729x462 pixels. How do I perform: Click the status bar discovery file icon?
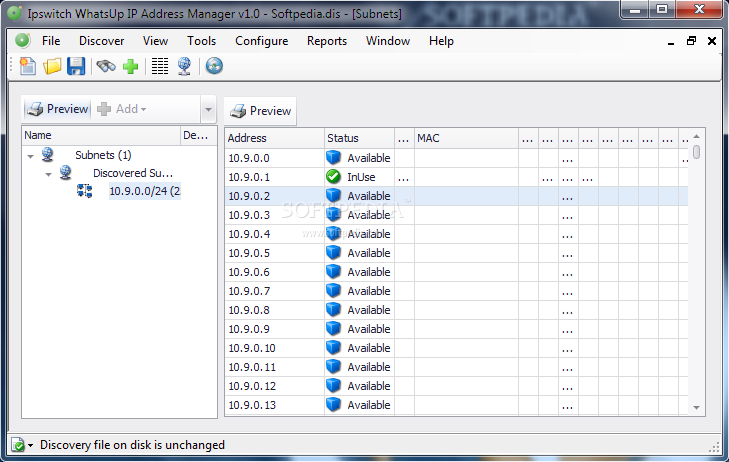coord(18,445)
